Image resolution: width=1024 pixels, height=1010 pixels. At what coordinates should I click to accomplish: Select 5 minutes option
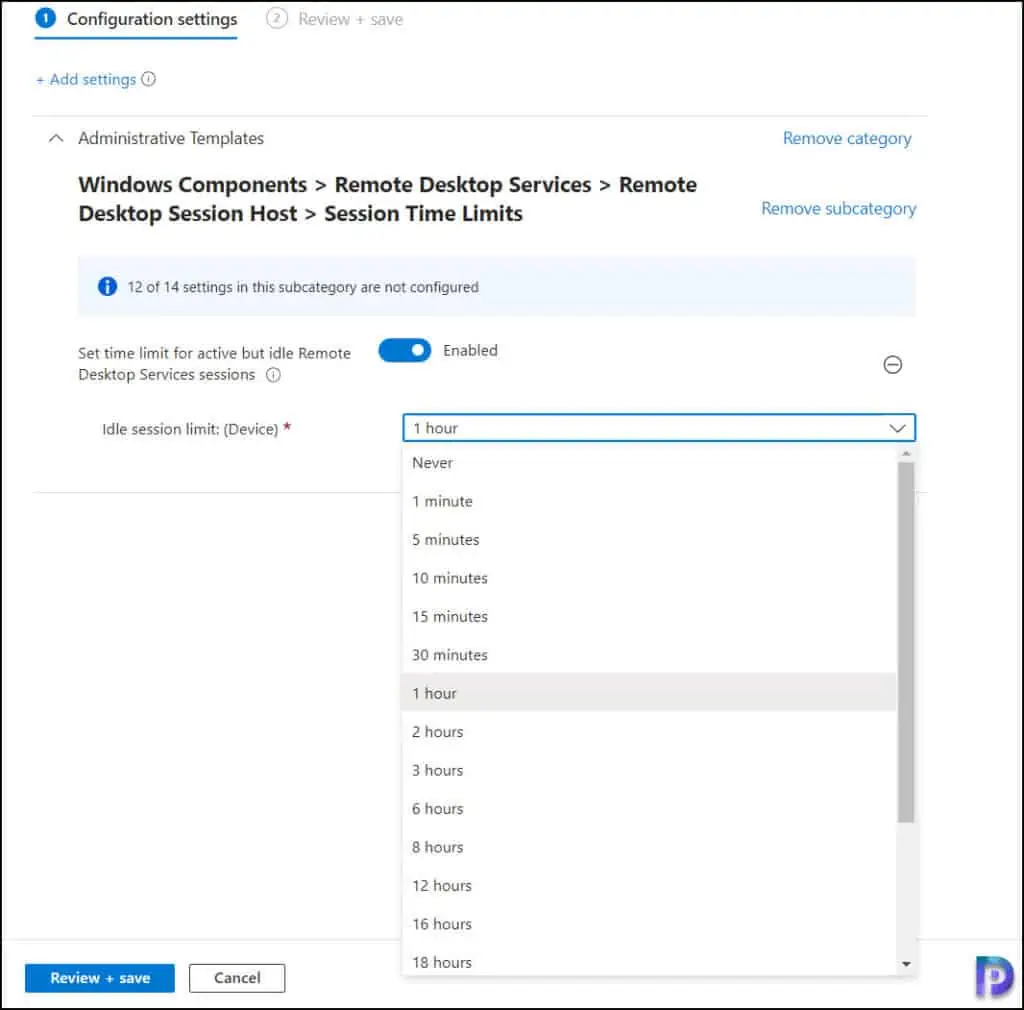tap(648, 540)
